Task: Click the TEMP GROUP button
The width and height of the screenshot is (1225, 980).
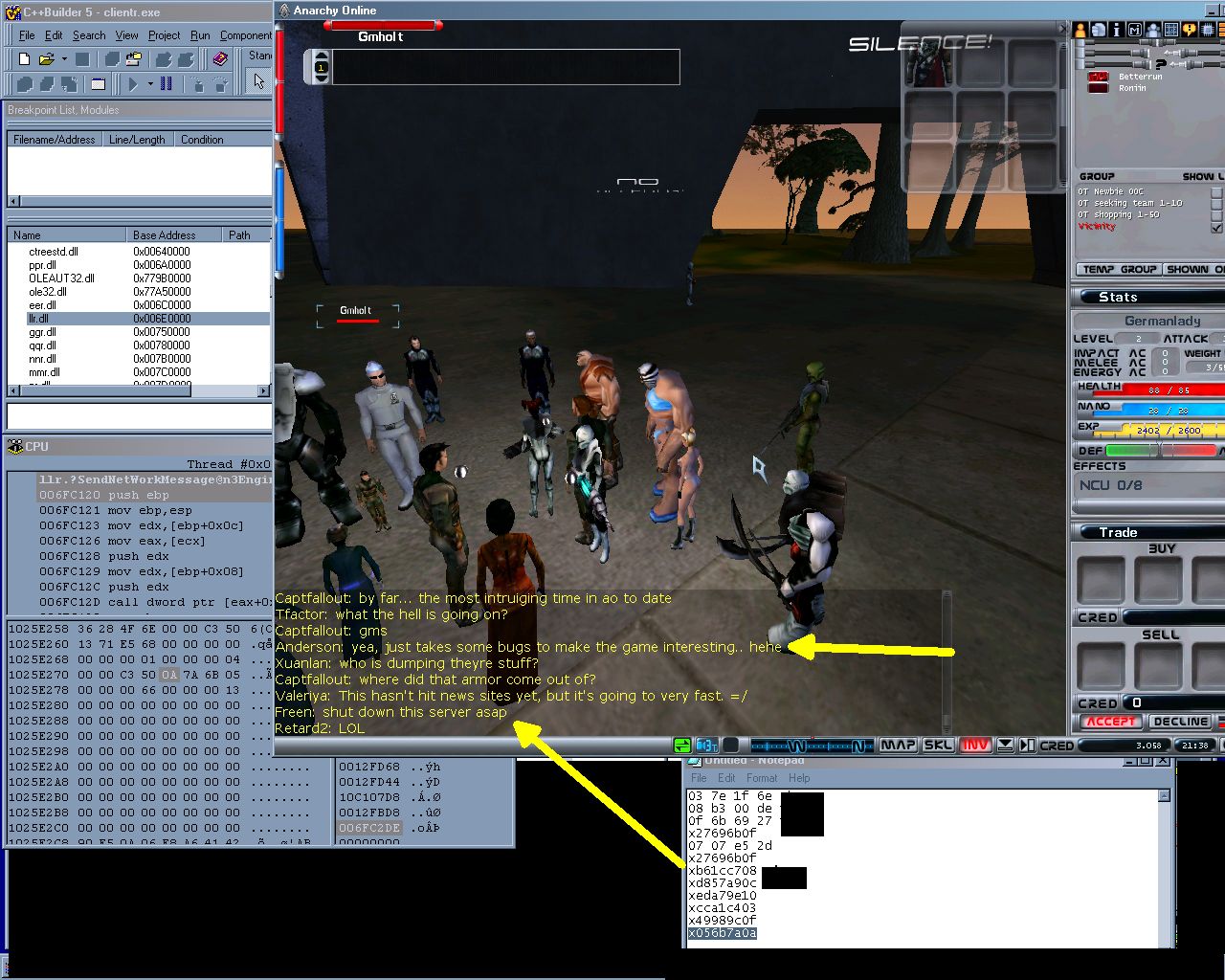Action: point(1119,269)
